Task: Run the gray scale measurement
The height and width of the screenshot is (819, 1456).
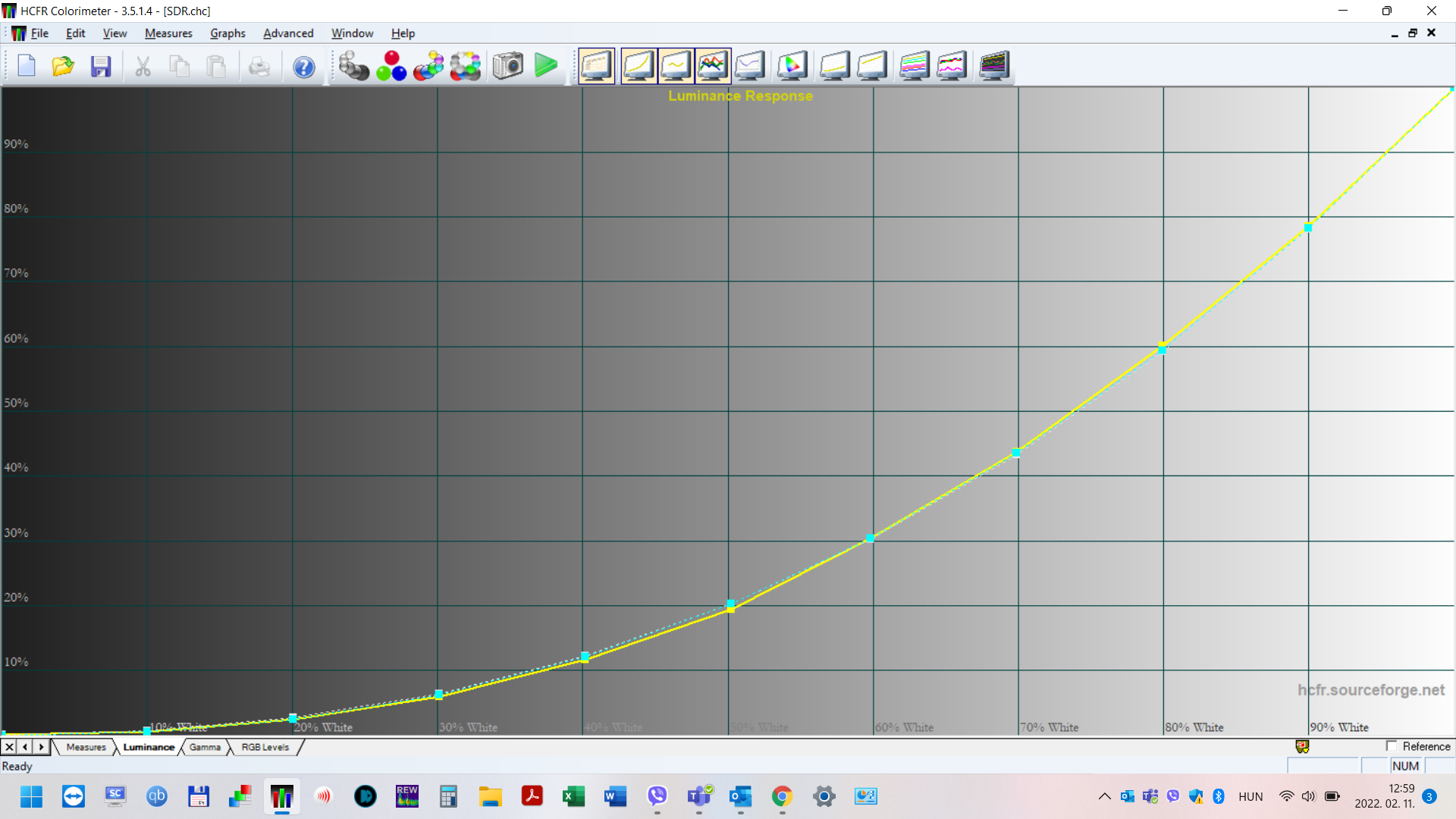Action: (x=353, y=66)
